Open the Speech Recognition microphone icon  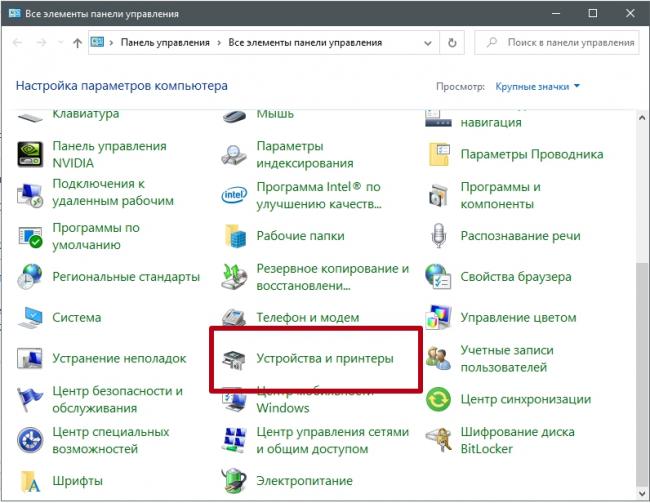pos(438,236)
